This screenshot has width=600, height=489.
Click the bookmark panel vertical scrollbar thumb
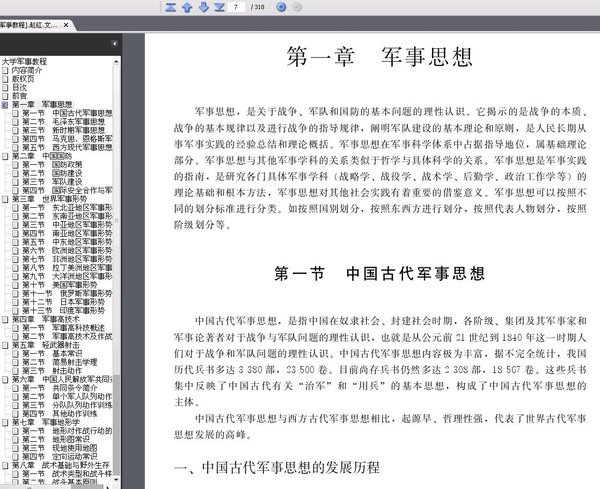pyautogui.click(x=116, y=424)
